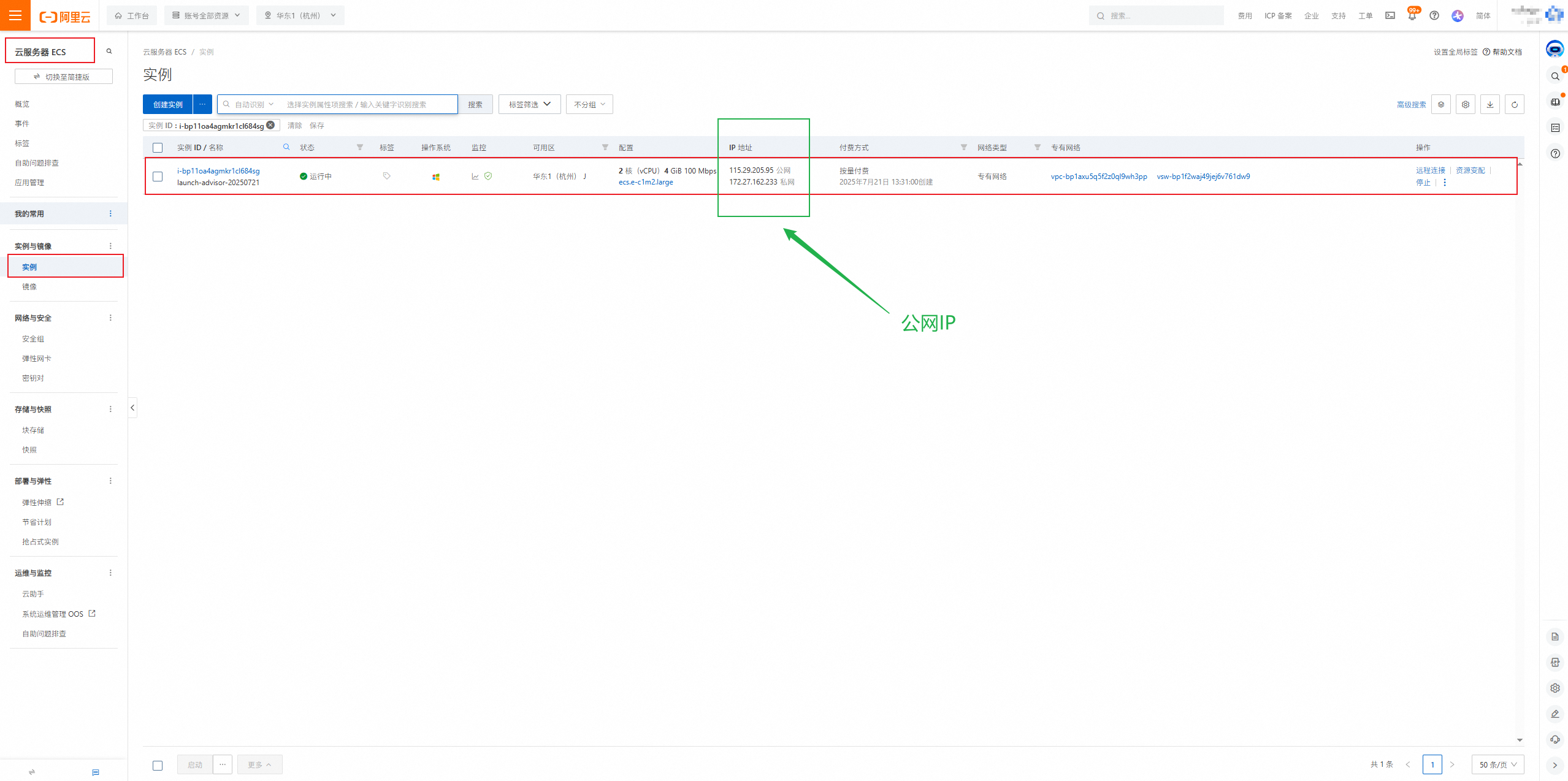
Task: Check the i-bp11oa4agmkr1cl684sg instance checkbox
Action: click(x=158, y=177)
